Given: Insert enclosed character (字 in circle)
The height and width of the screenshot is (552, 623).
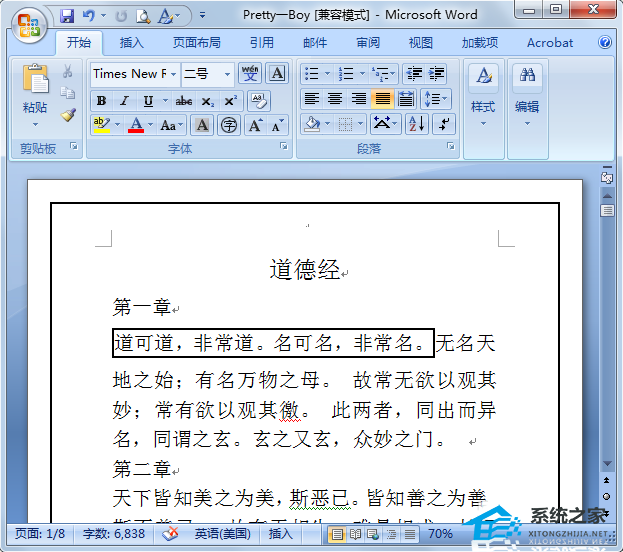Looking at the screenshot, I should tap(229, 126).
